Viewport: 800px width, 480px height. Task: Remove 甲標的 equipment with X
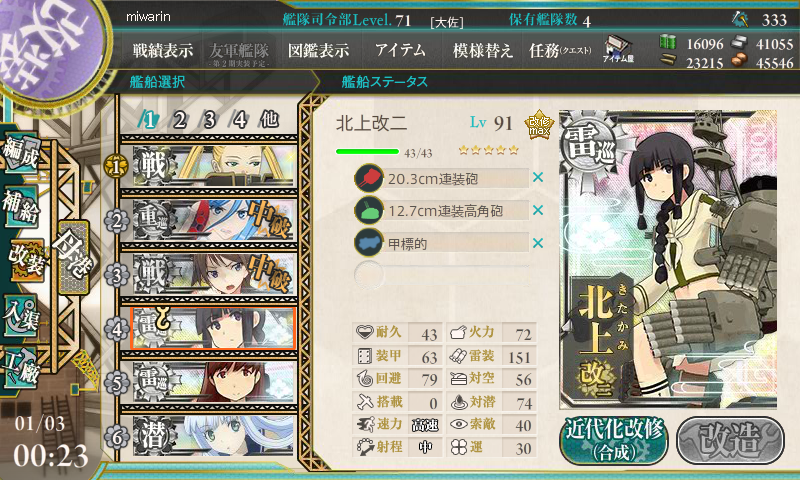tap(538, 243)
